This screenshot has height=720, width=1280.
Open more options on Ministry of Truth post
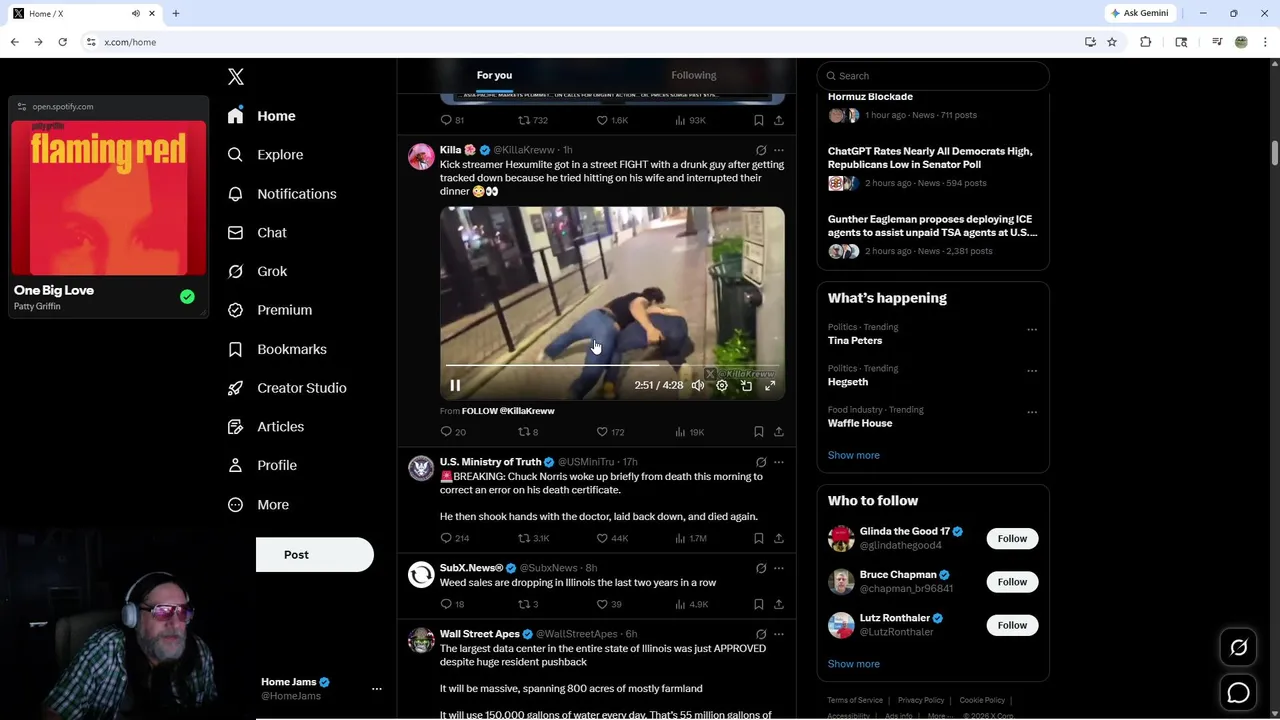click(779, 462)
